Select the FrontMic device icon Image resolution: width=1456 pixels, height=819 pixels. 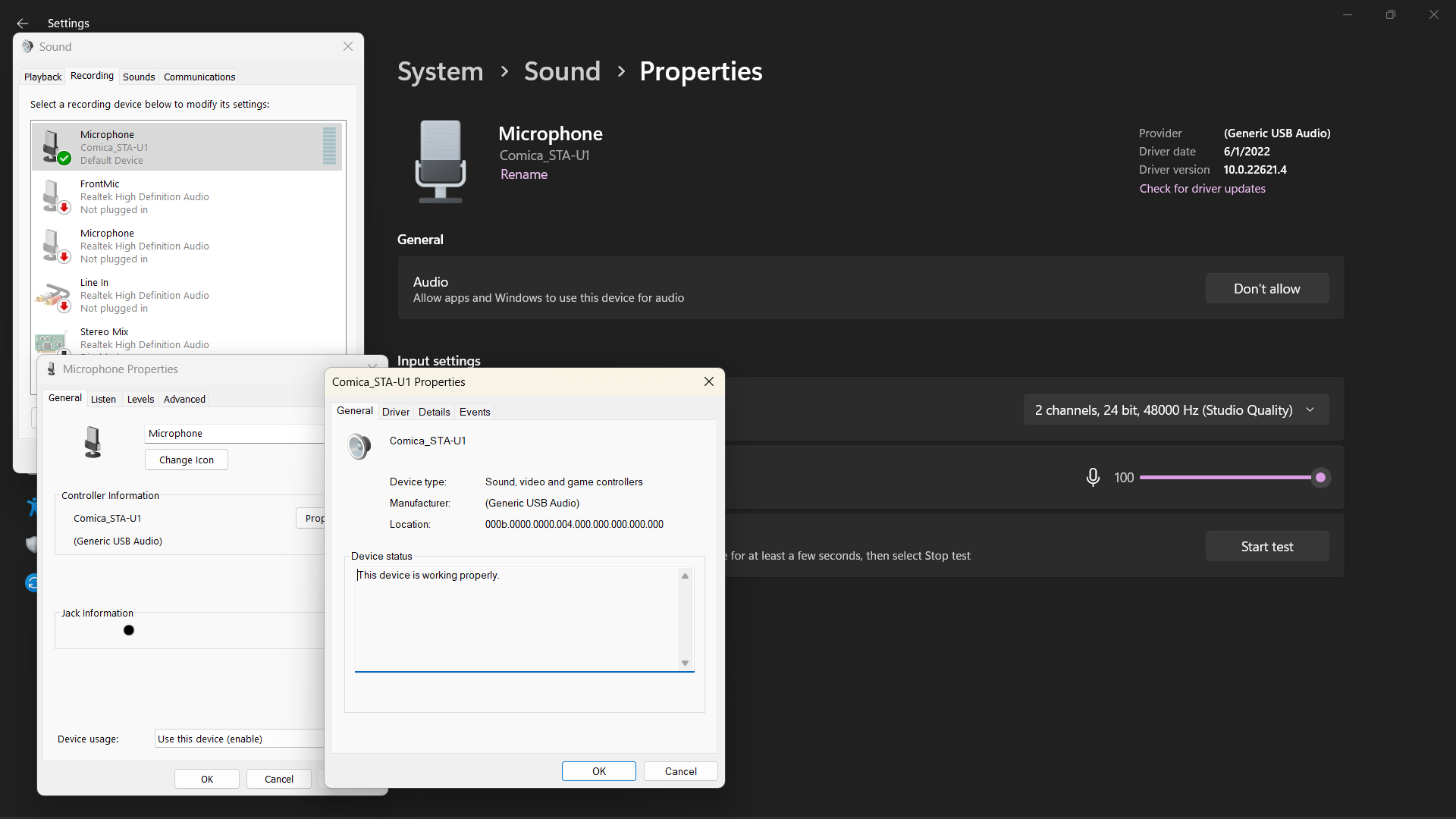tap(52, 196)
